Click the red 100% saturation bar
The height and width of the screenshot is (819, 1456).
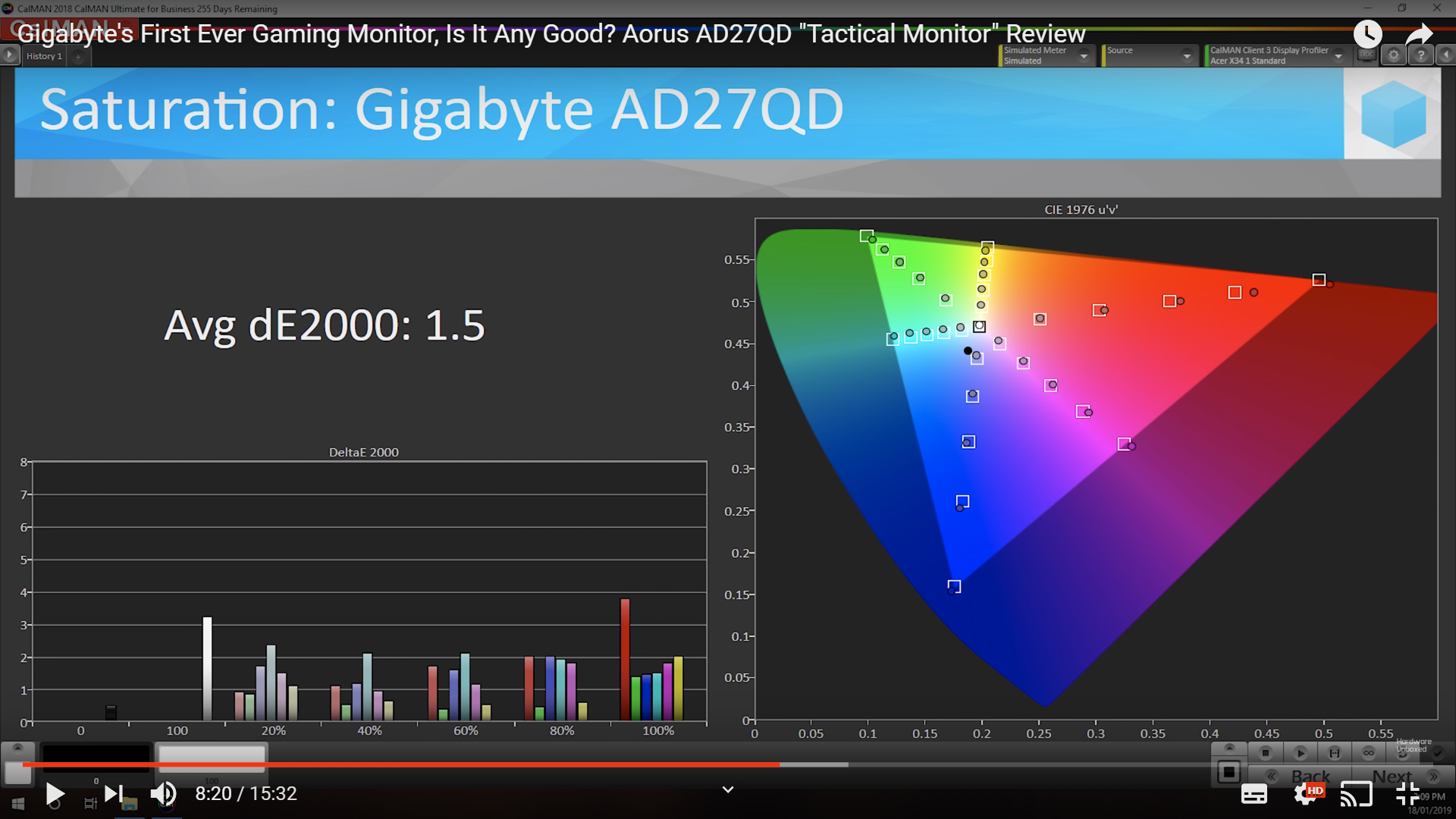coord(625,659)
